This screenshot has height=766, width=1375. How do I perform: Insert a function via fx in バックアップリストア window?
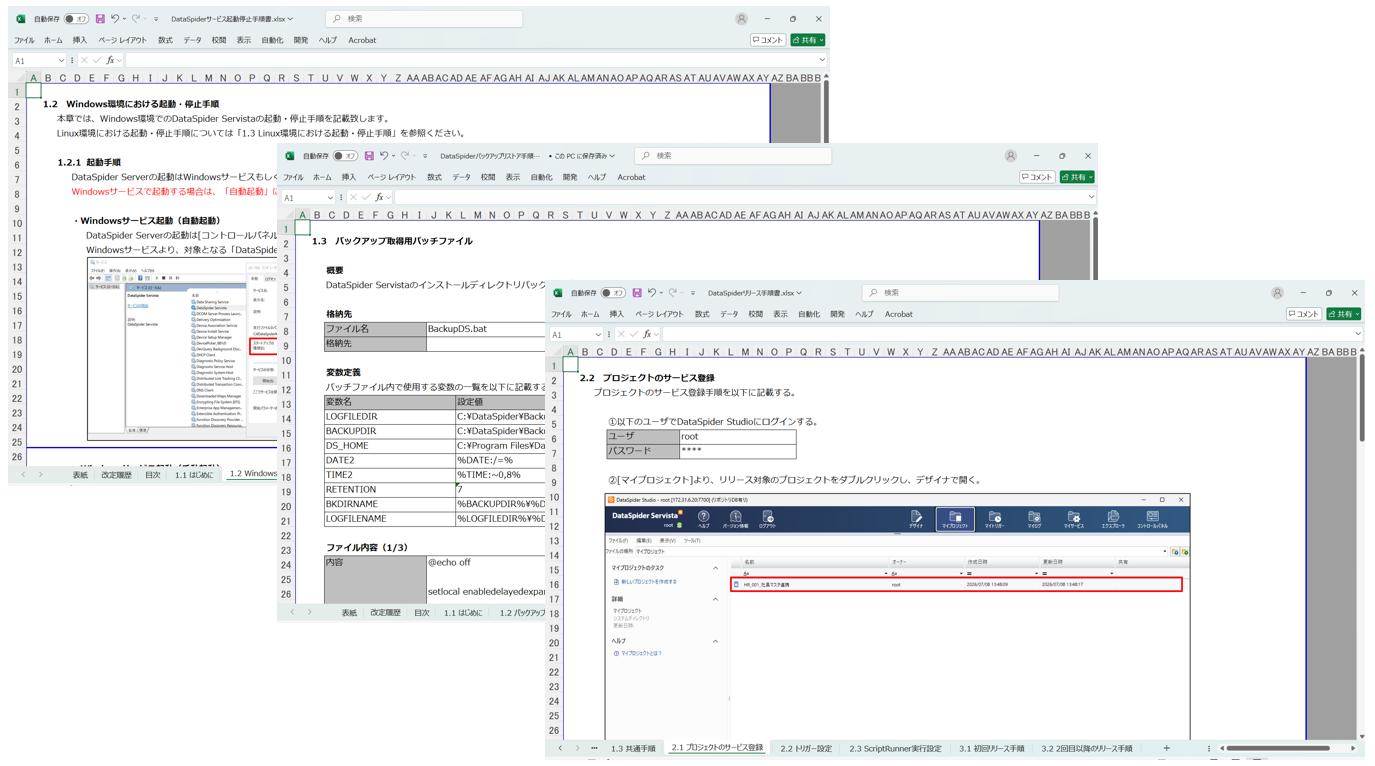379,197
